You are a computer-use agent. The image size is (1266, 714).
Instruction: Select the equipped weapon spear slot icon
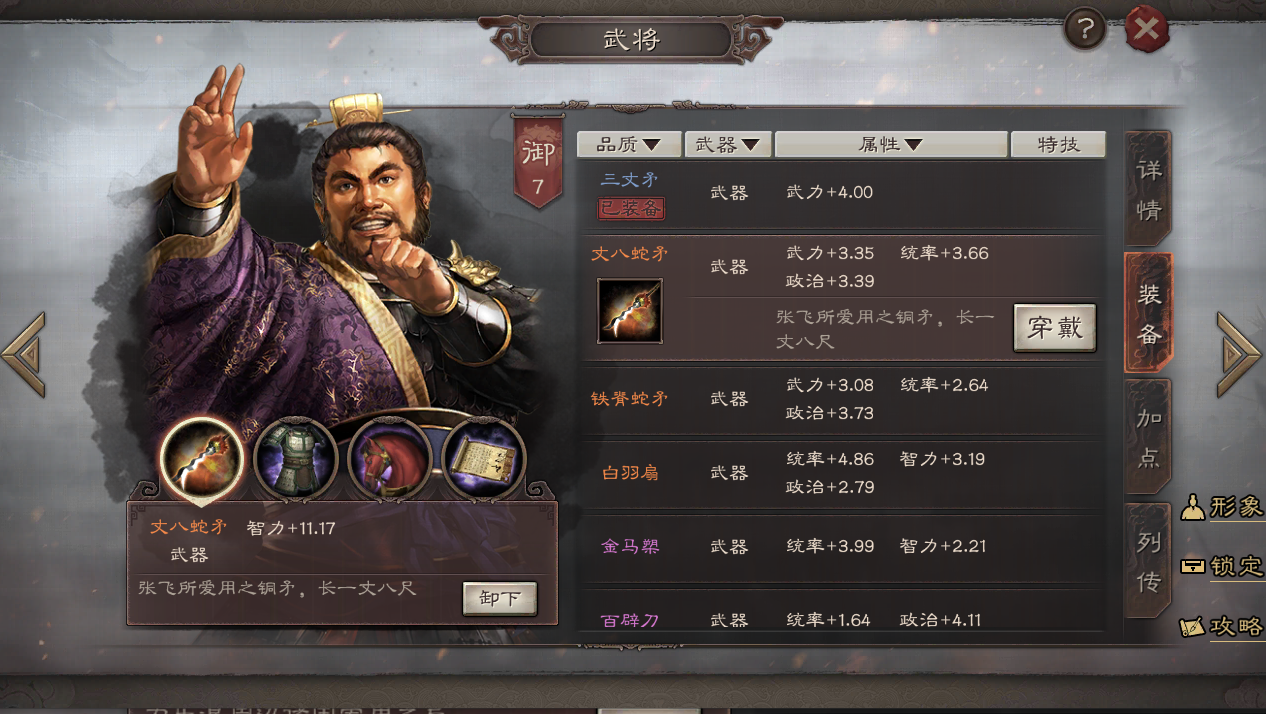point(202,459)
